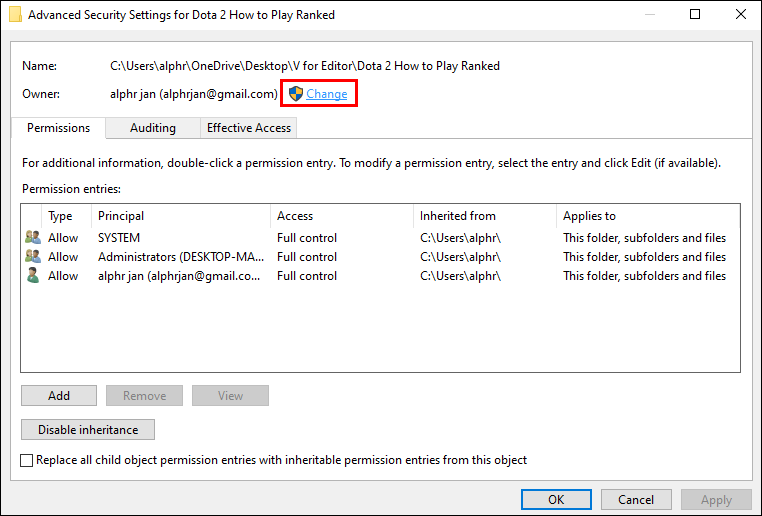762x516 pixels.
Task: Click the Add button
Action: 59,396
